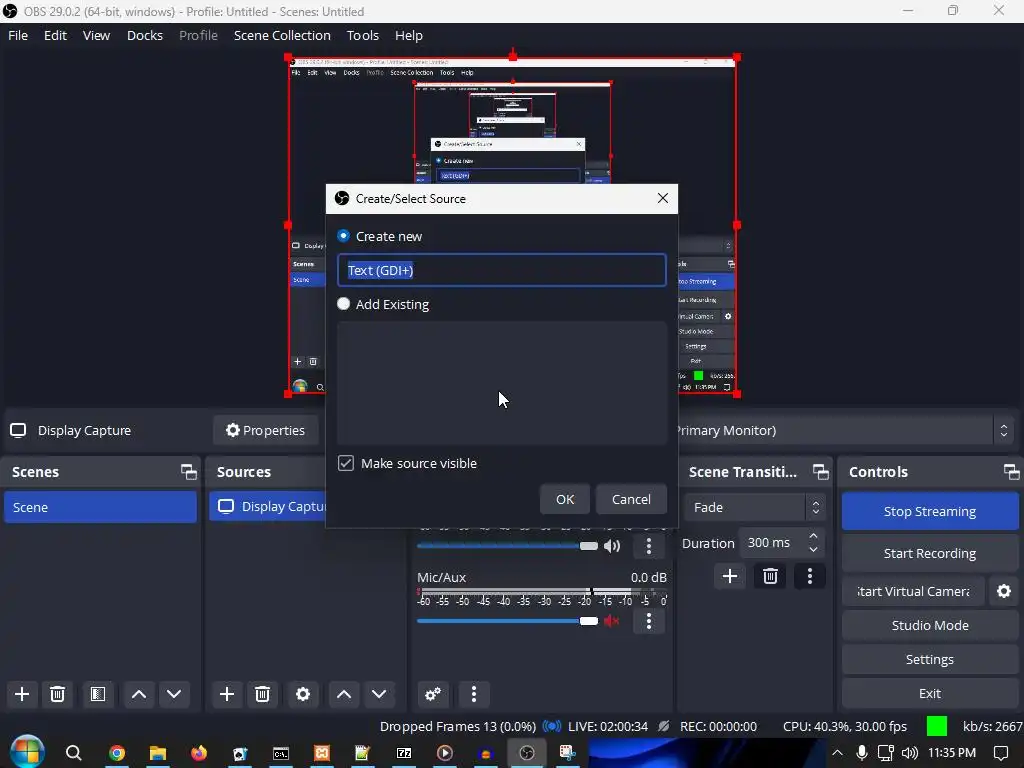Open taskbar search magnifier
This screenshot has width=1024, height=768.
coord(74,753)
